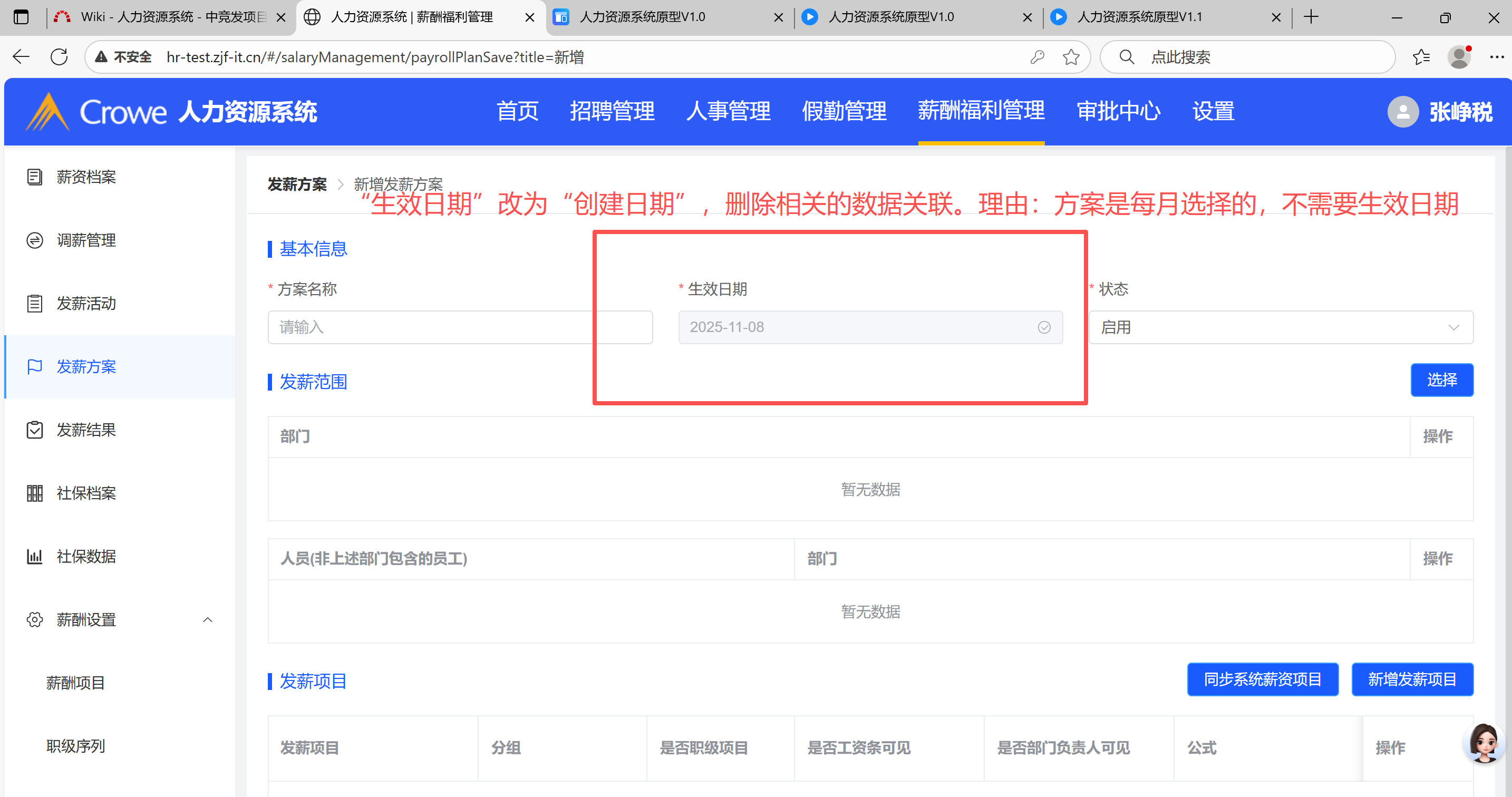The image size is (1512, 797).
Task: Click the browser refresh icon
Action: (59, 57)
